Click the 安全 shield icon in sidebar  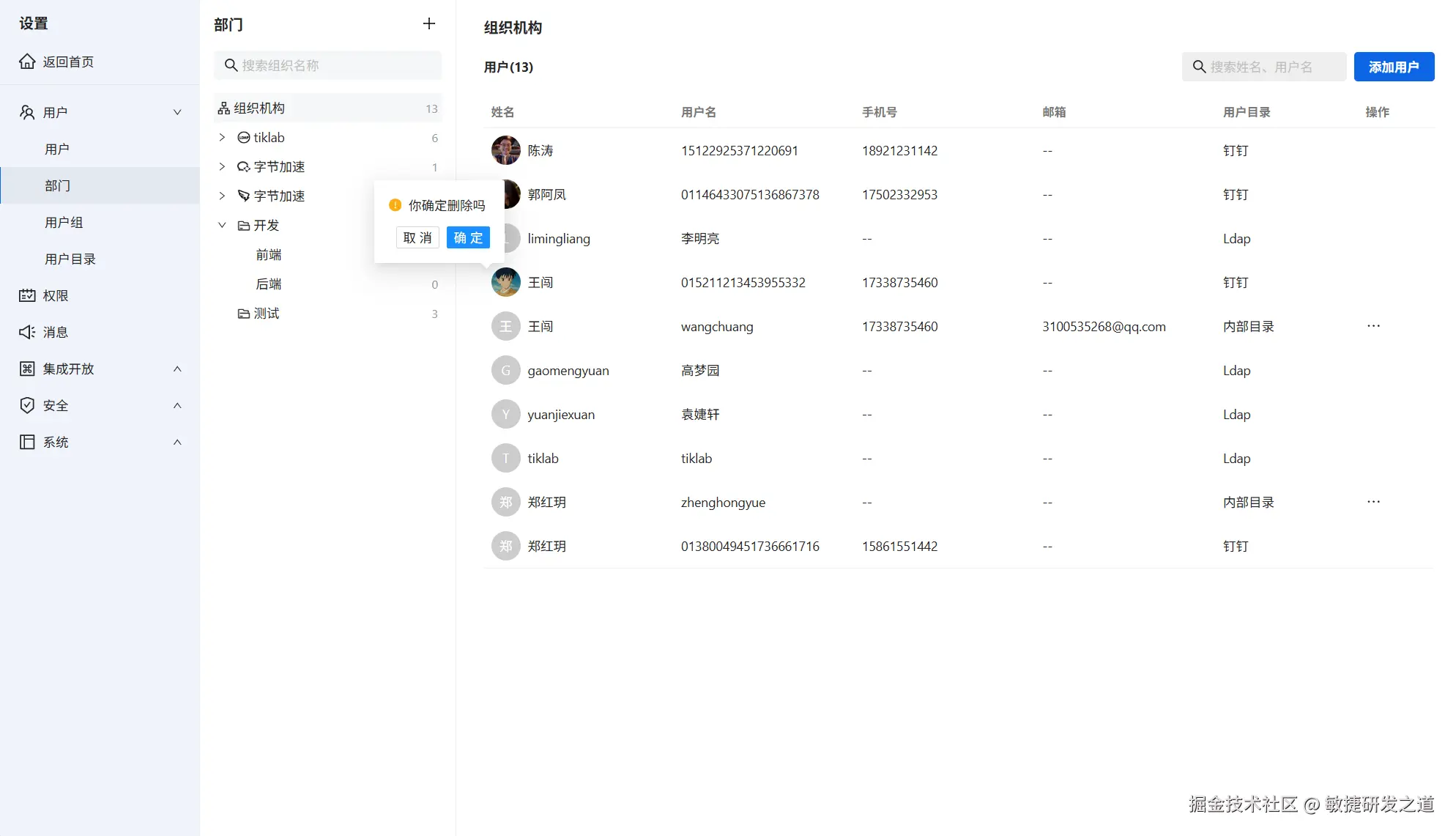click(x=27, y=405)
